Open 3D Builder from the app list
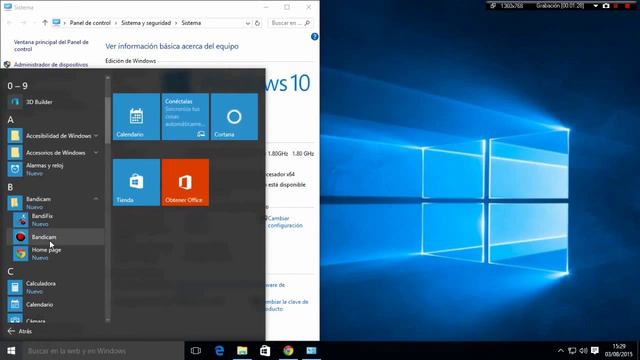This screenshot has width=640, height=360. [55, 102]
